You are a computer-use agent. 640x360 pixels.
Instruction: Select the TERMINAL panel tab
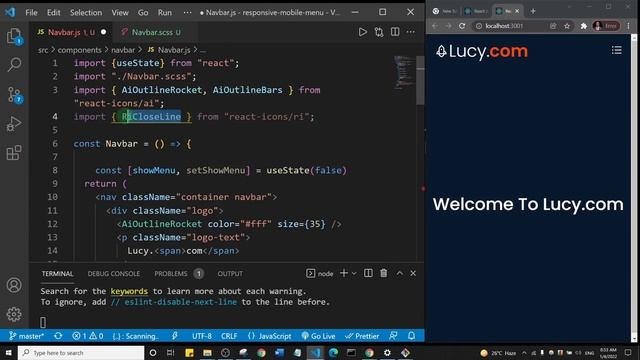(57, 273)
